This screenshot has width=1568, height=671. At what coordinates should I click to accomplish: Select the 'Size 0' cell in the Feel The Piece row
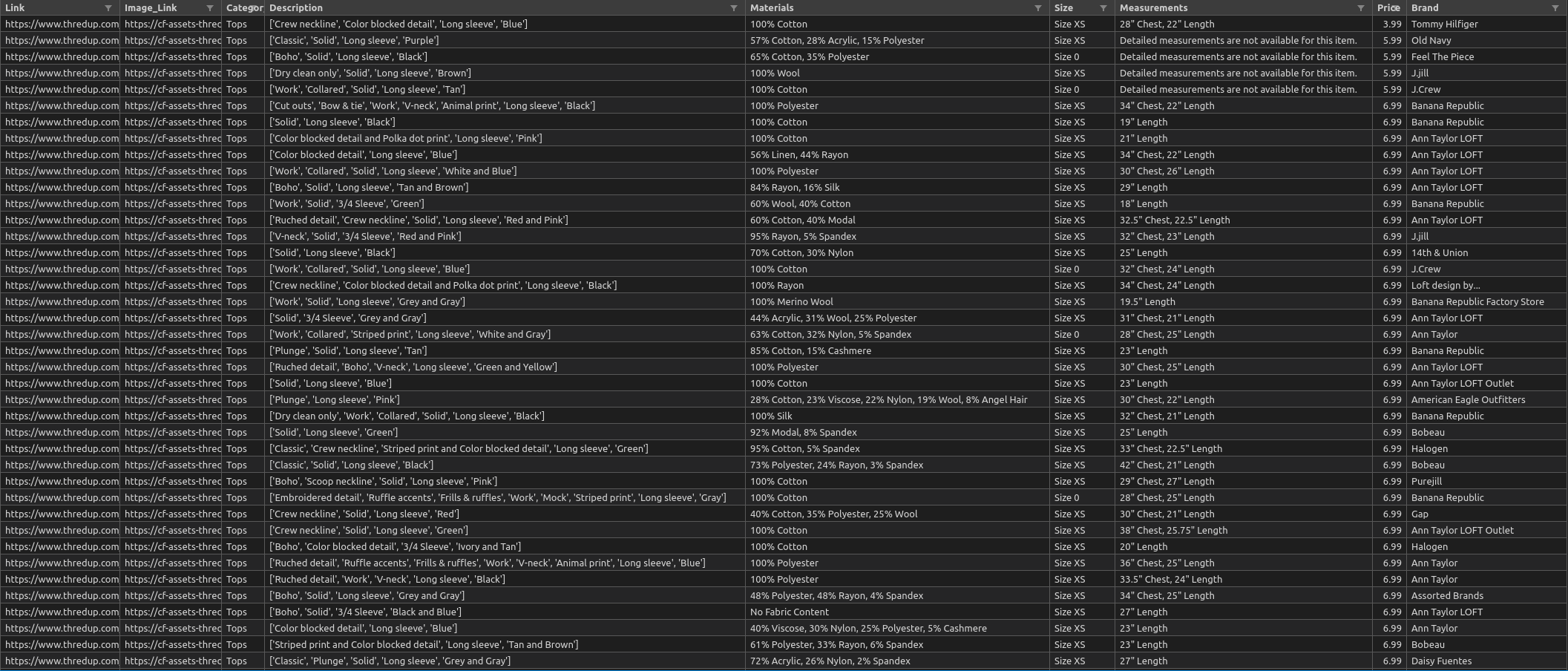coord(1082,57)
